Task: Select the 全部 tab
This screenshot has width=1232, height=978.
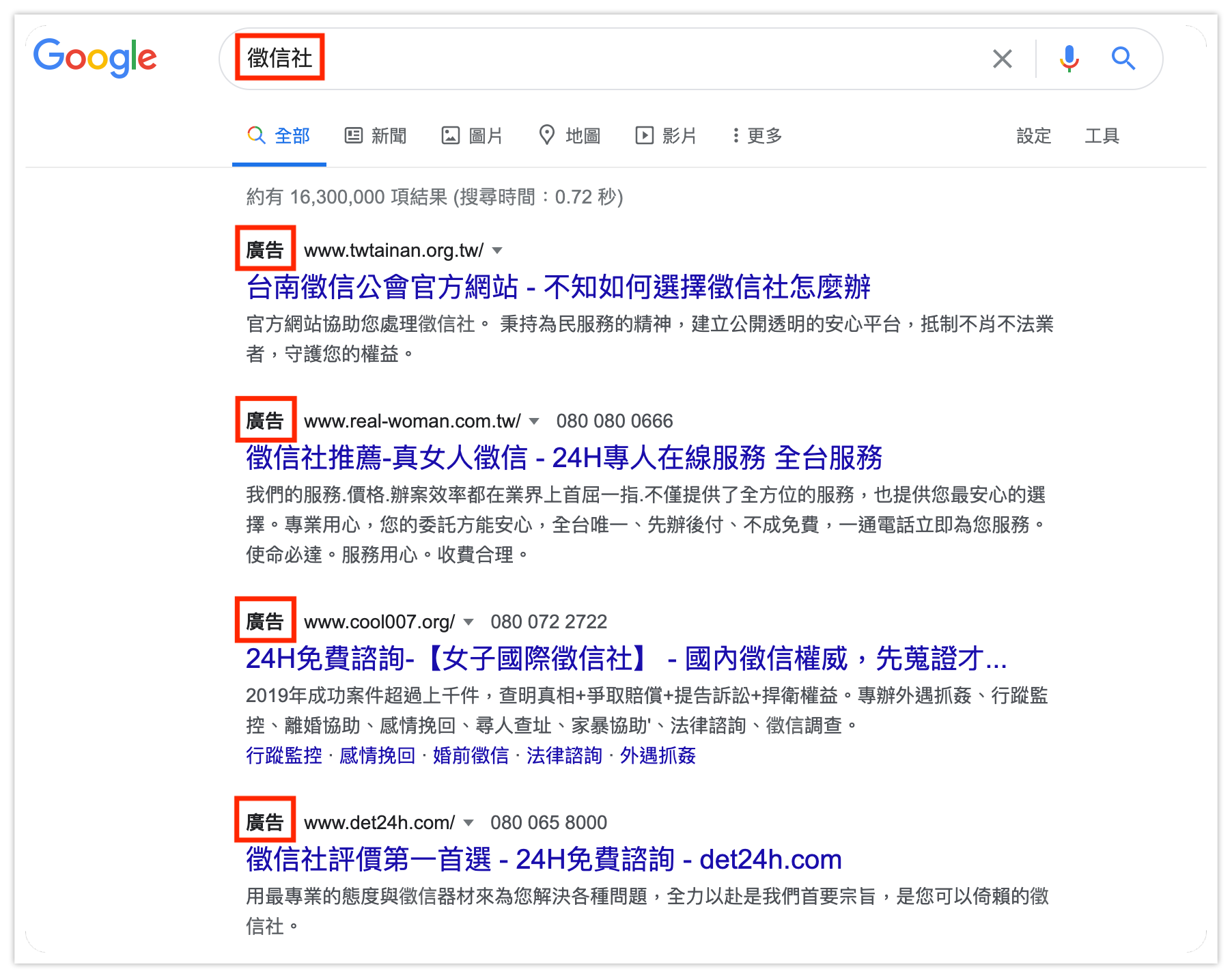Action: (279, 136)
